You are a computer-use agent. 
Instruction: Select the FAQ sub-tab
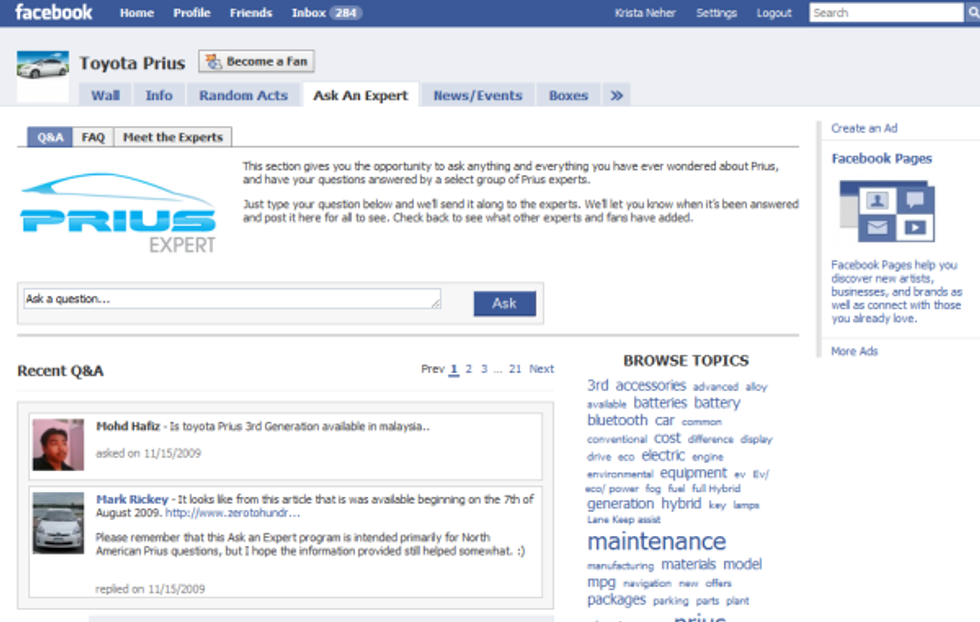[x=93, y=137]
